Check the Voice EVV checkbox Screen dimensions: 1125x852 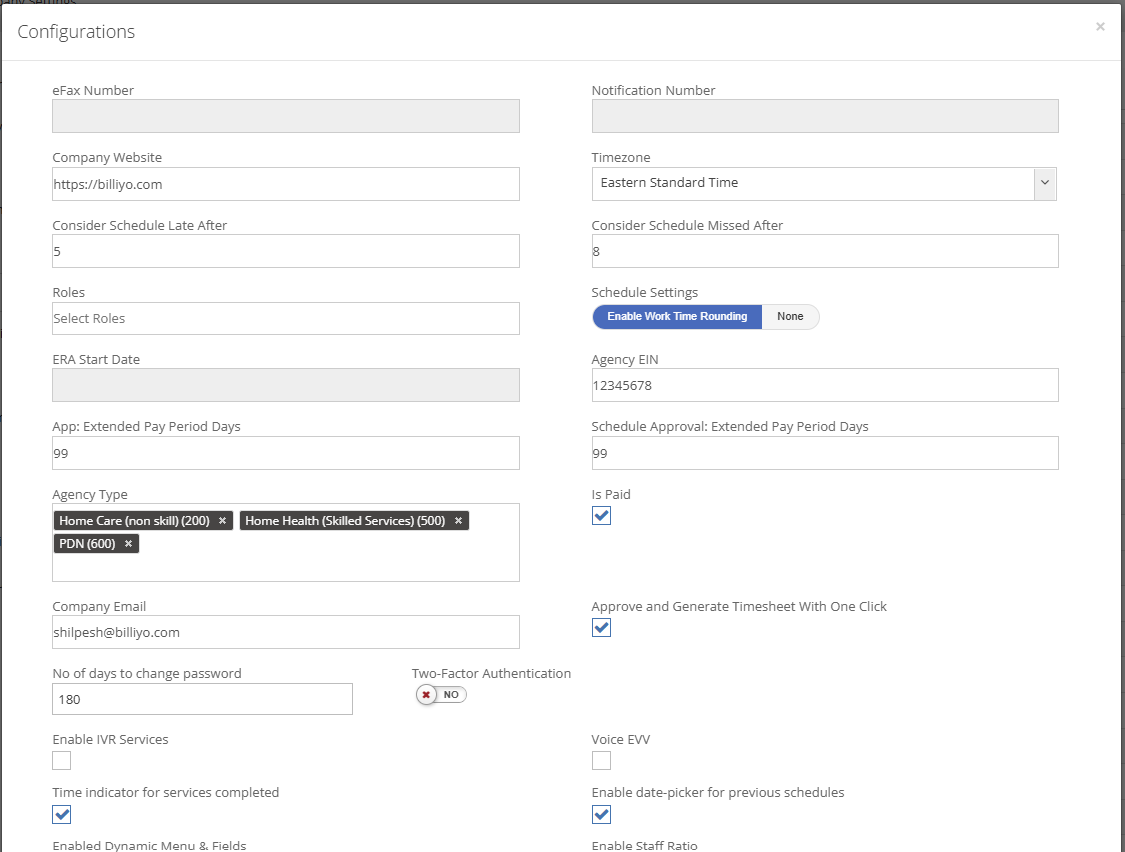click(x=601, y=761)
